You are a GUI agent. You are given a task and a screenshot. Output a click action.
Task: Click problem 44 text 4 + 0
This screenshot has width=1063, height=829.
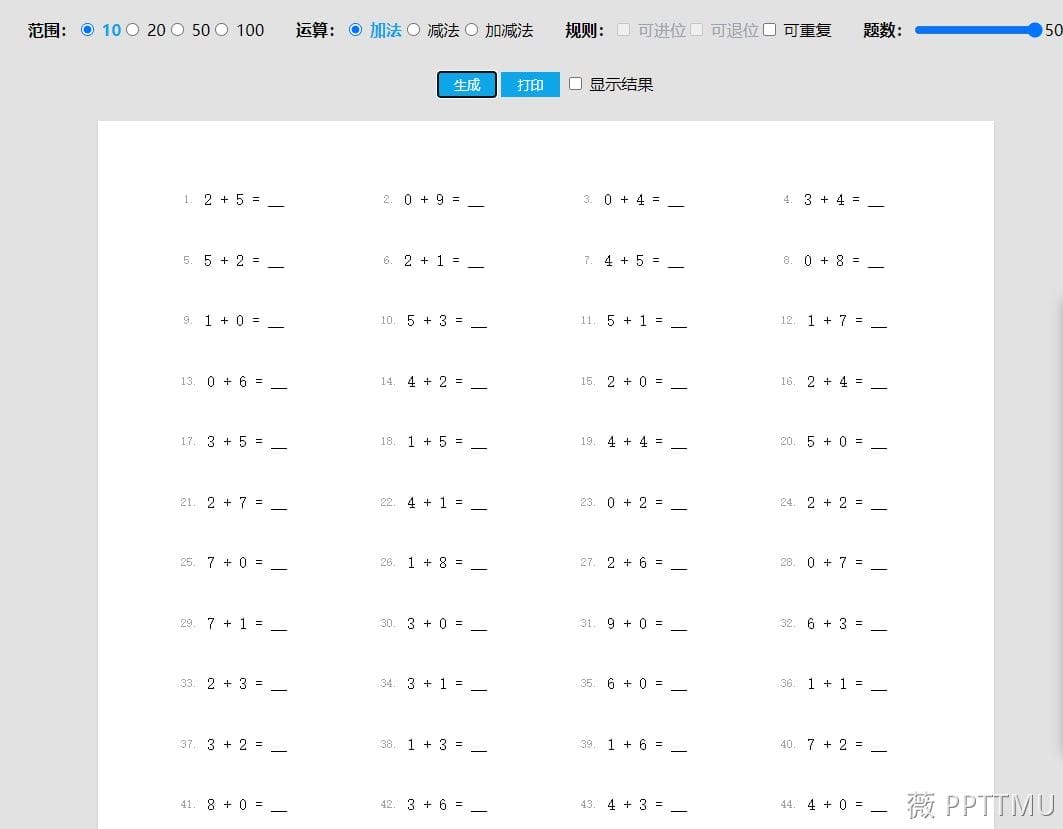point(826,805)
